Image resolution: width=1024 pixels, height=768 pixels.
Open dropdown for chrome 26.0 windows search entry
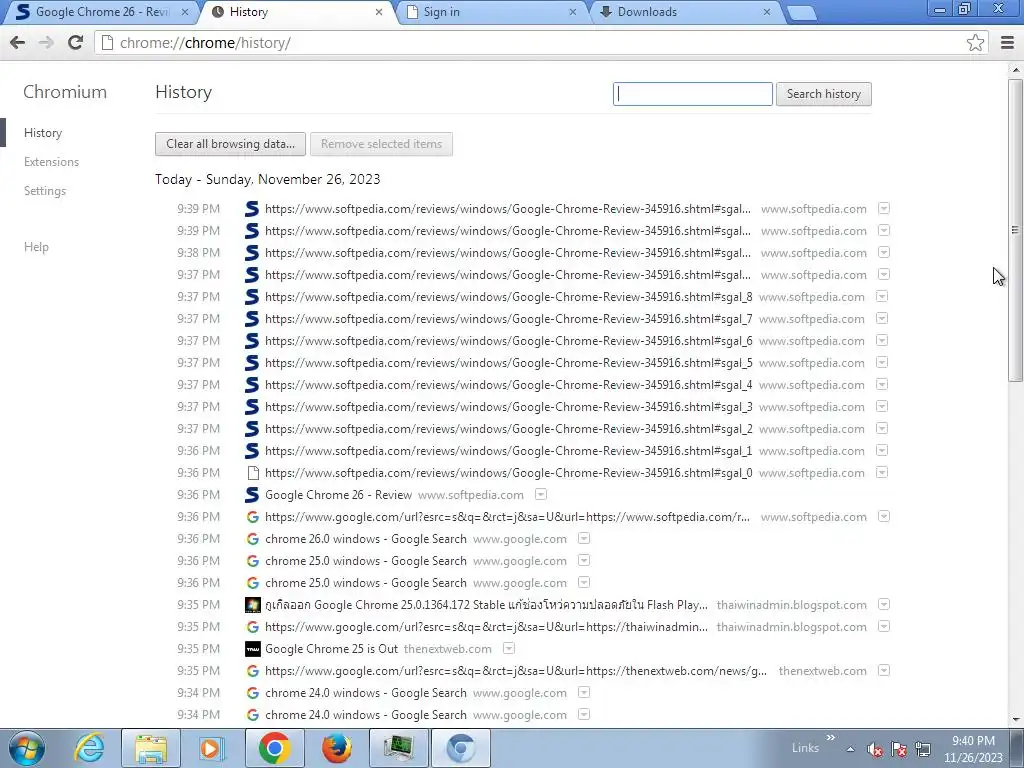tap(584, 538)
